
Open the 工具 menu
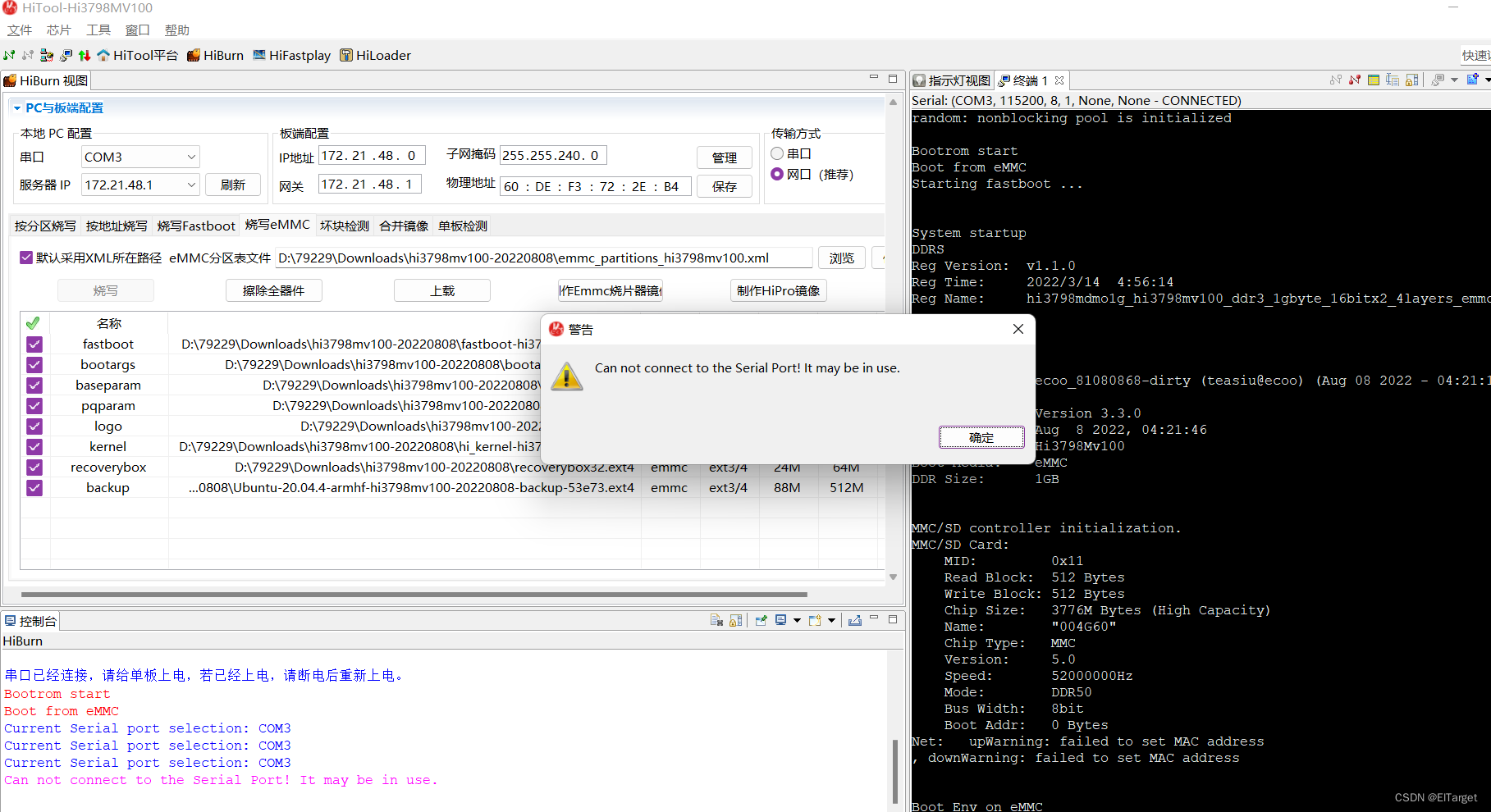[98, 30]
